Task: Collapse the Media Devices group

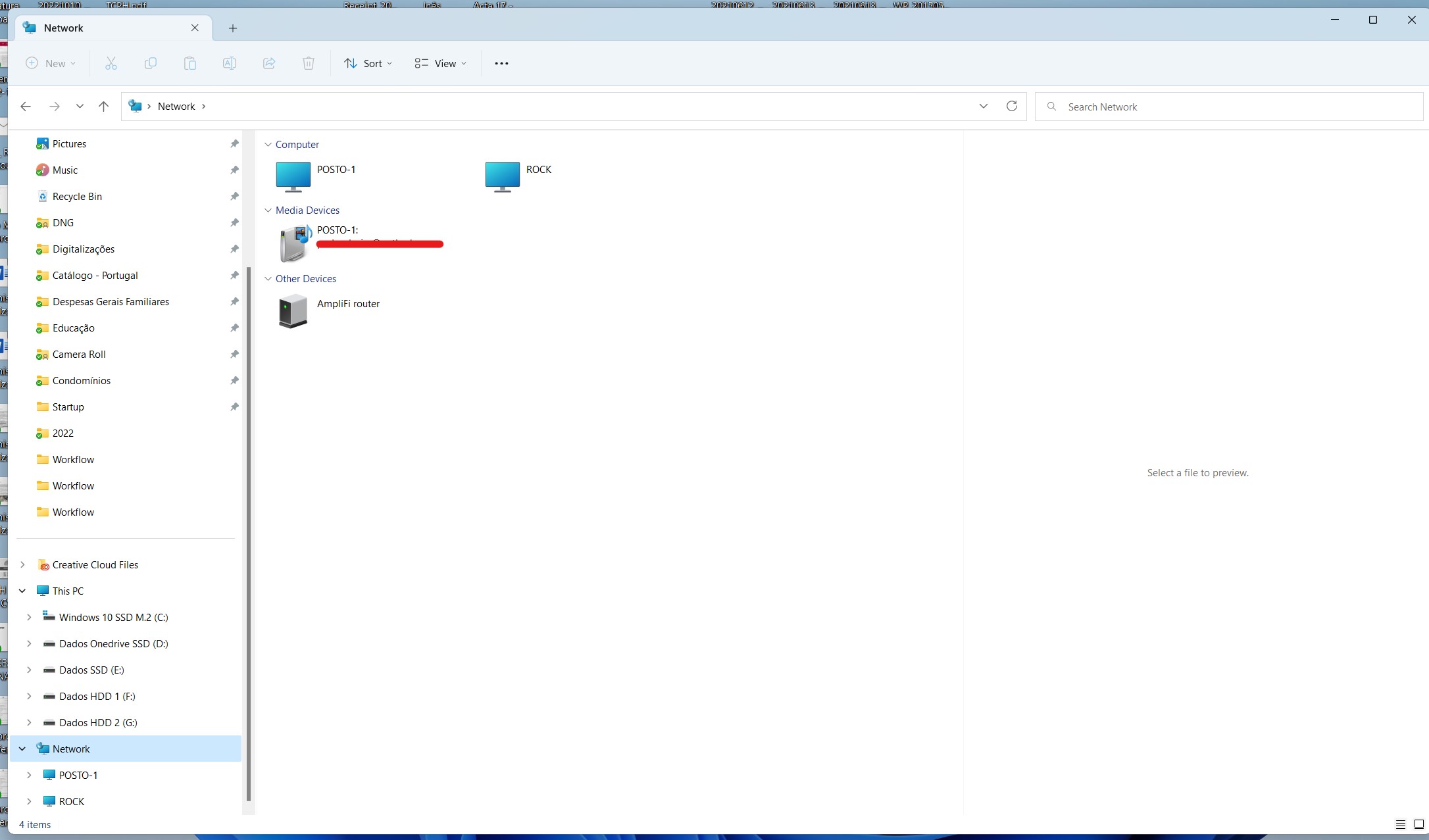Action: (x=268, y=210)
